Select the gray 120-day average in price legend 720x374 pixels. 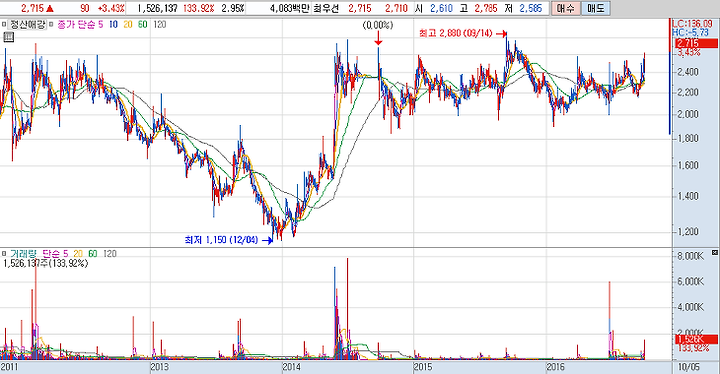(159, 25)
